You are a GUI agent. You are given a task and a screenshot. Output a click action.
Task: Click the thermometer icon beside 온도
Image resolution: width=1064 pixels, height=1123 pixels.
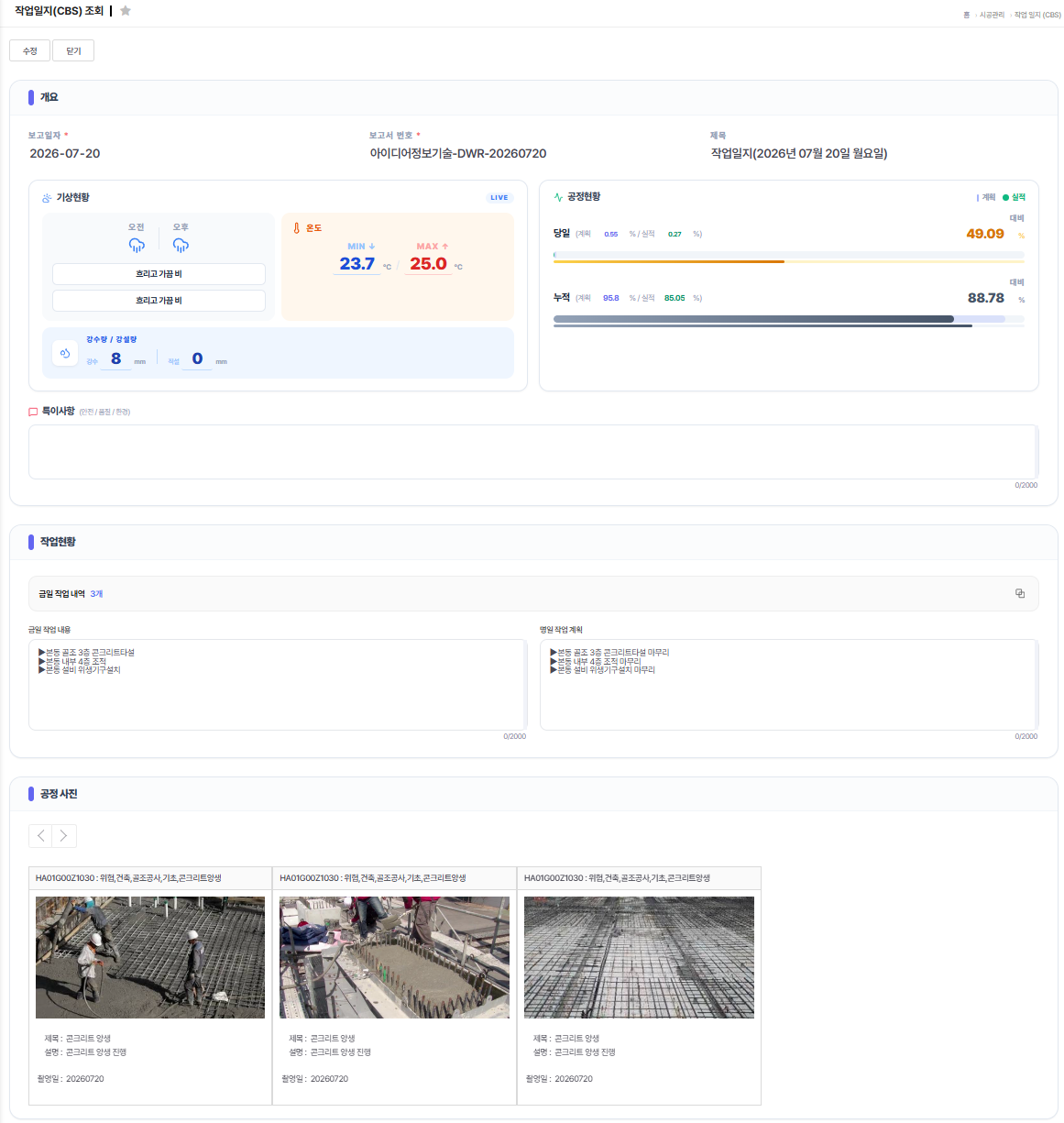(x=296, y=228)
